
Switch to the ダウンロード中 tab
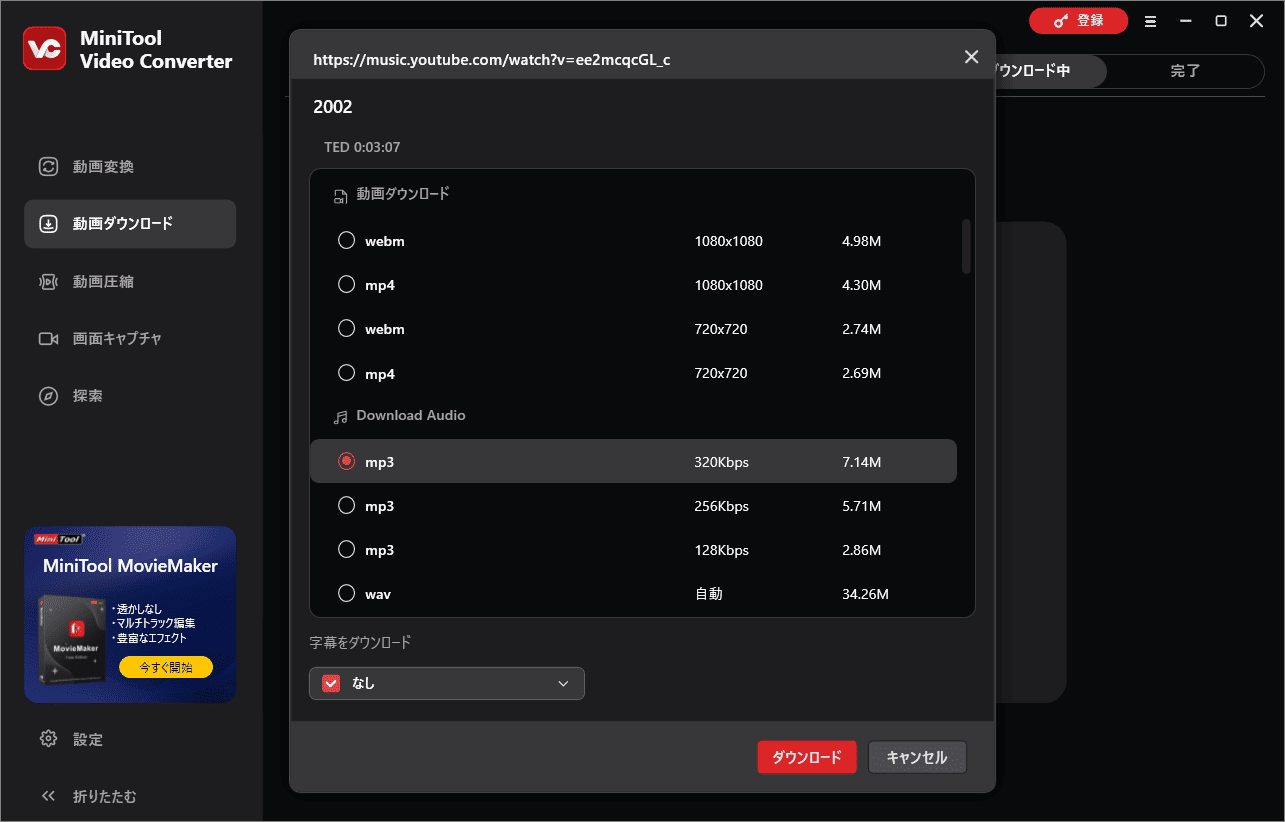pos(1049,71)
